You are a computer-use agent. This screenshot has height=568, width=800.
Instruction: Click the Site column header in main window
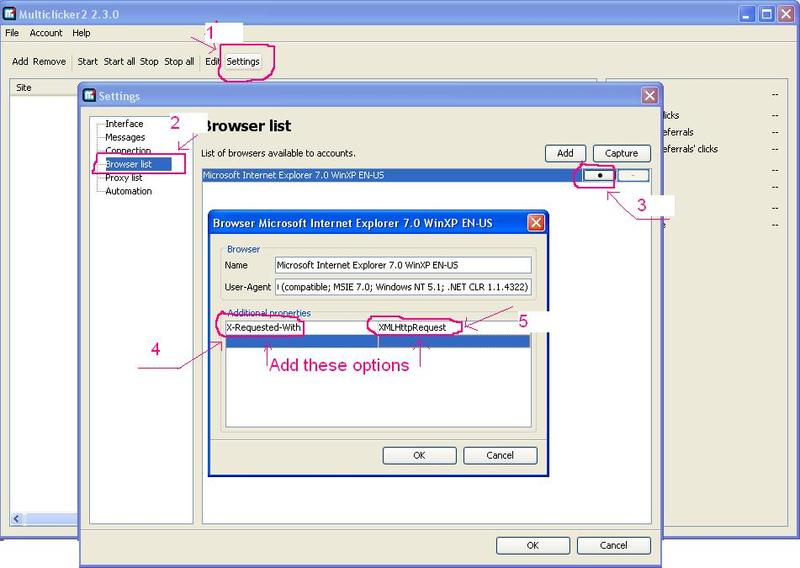(45, 88)
